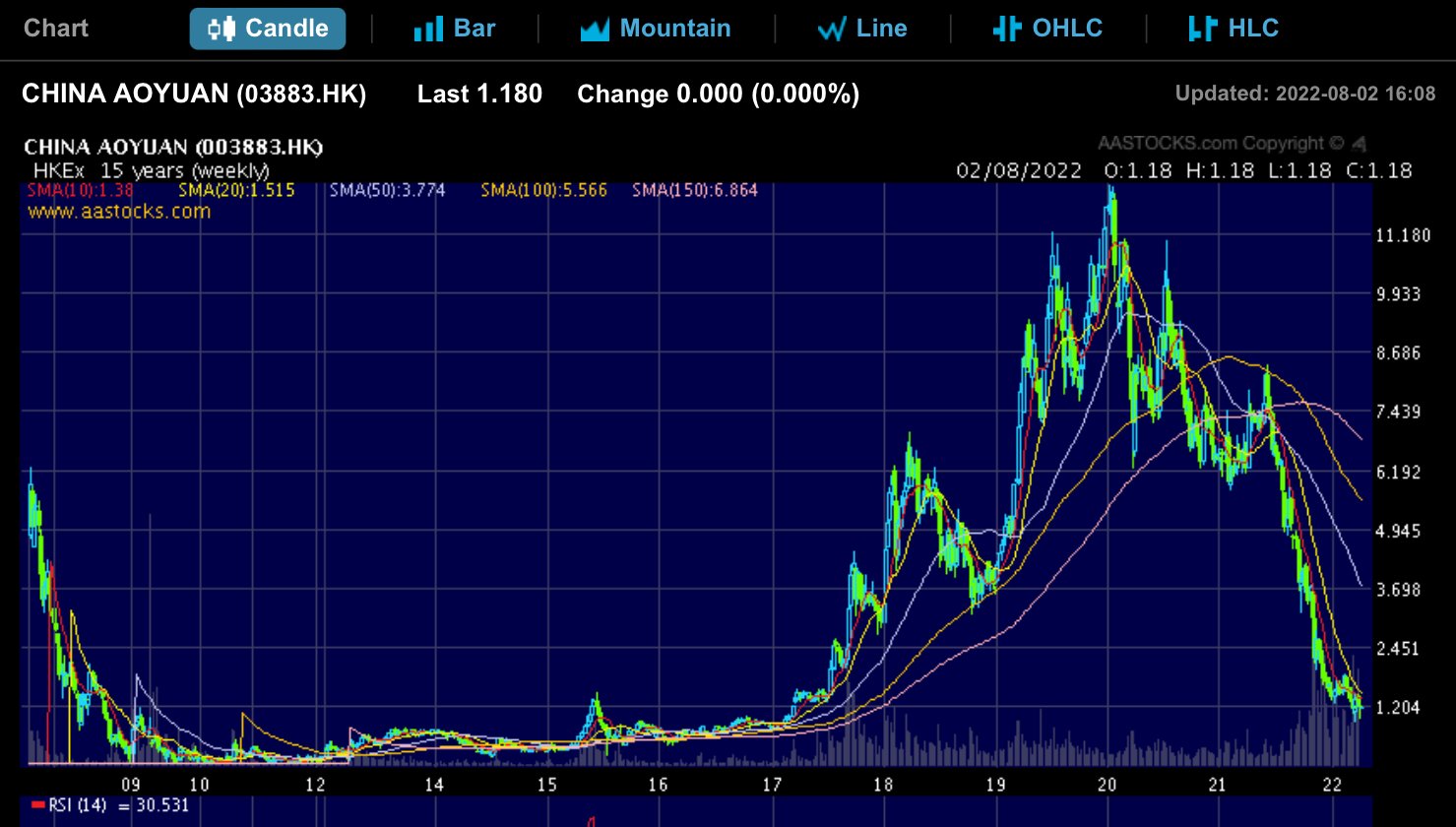Click the "Change 0.000 (0.000%)" value
Screen dimensions: 1456x827
coord(718,94)
